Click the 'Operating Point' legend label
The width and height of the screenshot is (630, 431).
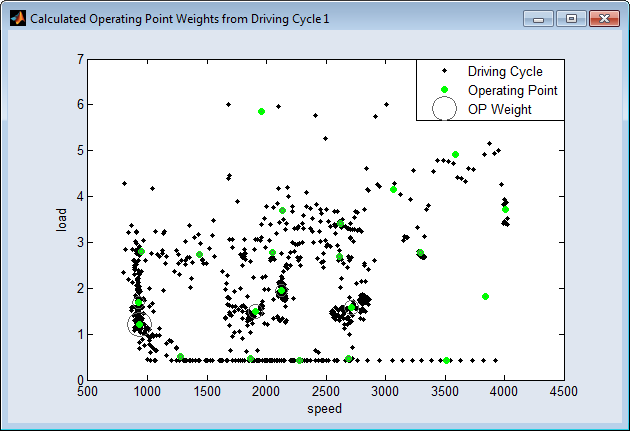(512, 90)
